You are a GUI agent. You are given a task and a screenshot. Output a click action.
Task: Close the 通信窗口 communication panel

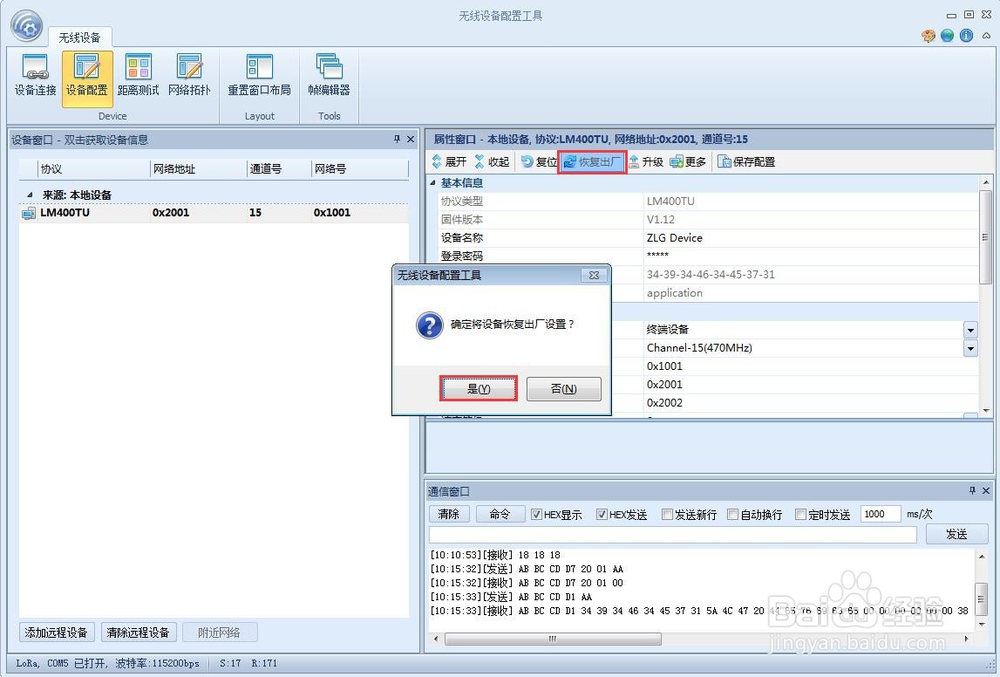(986, 490)
